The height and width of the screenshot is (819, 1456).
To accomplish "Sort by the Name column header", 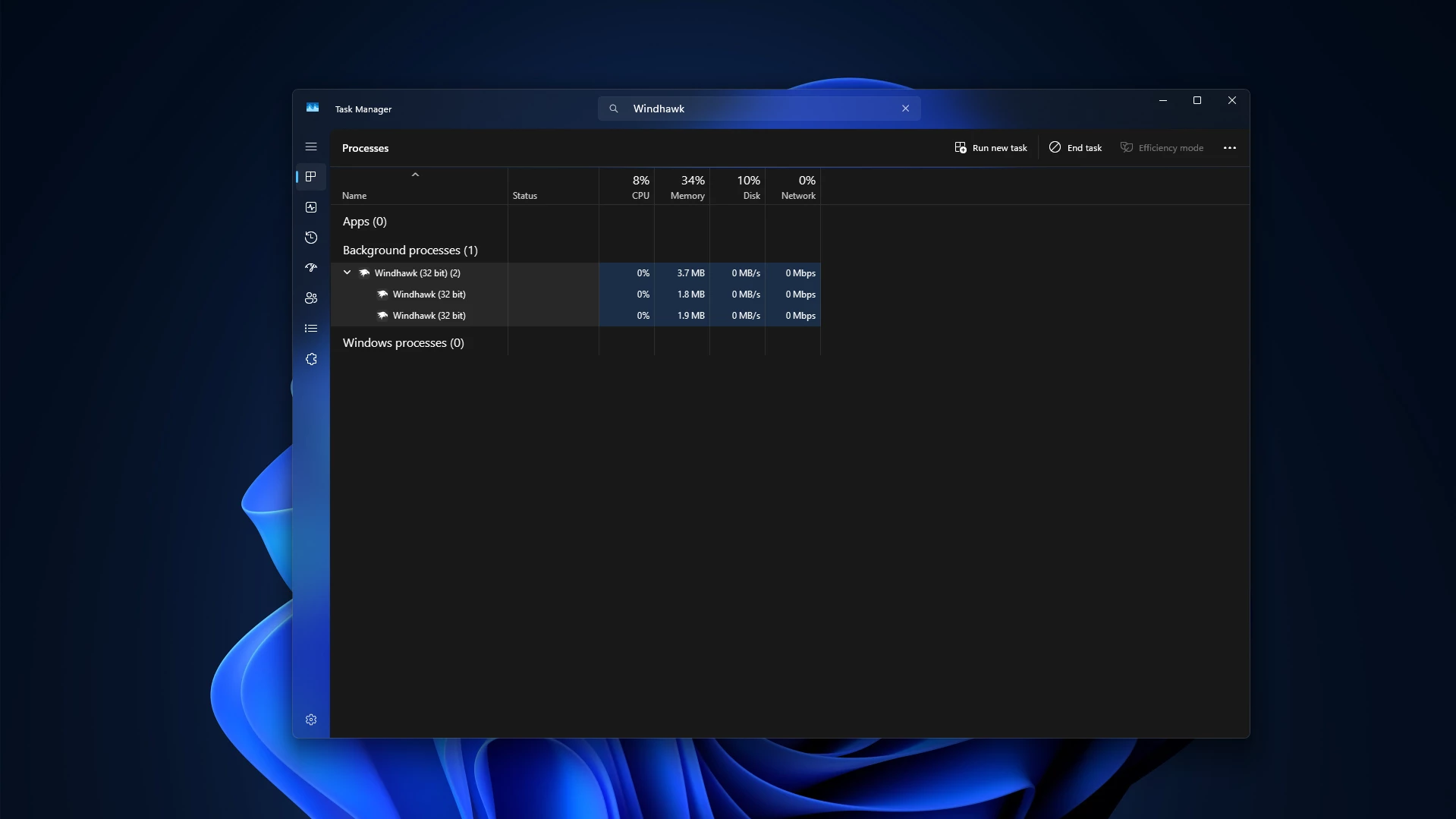I will pyautogui.click(x=420, y=187).
